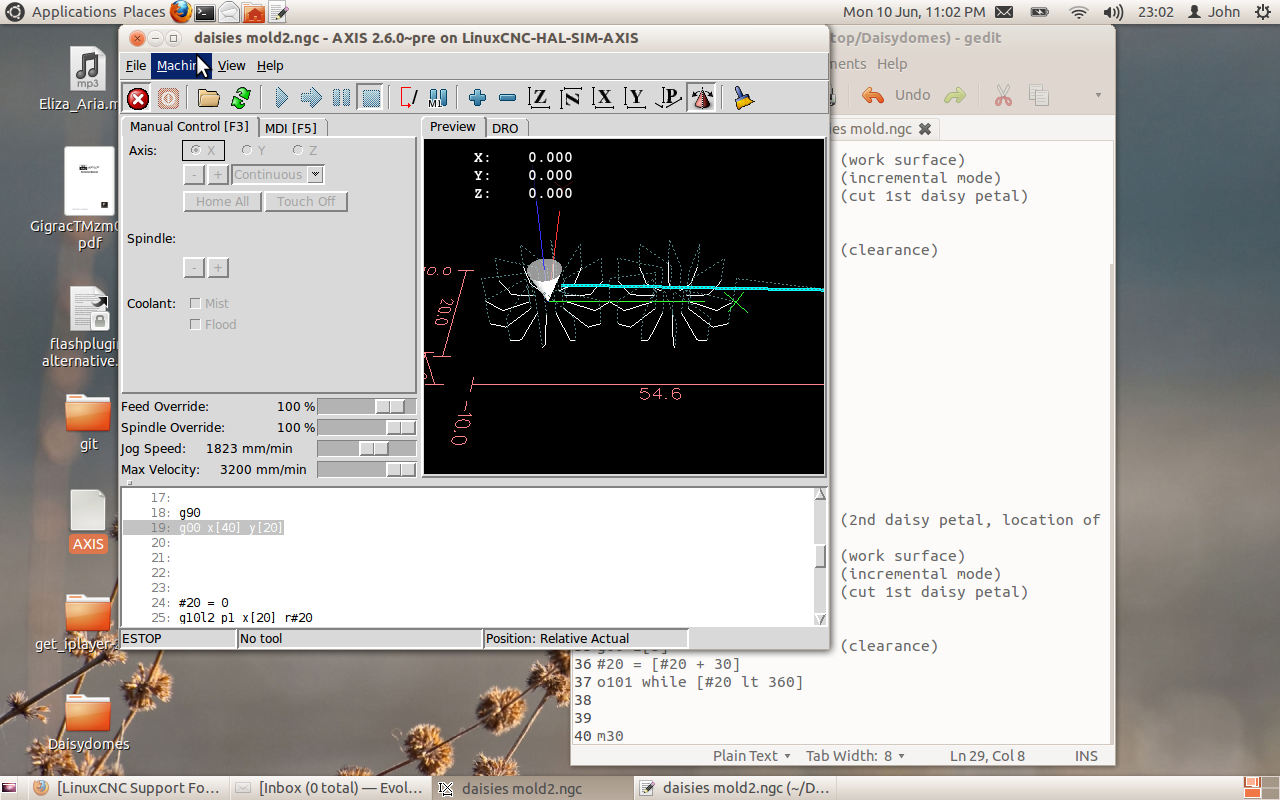Screen dimensions: 1280x800
Task: Run the program with play icon
Action: click(282, 98)
